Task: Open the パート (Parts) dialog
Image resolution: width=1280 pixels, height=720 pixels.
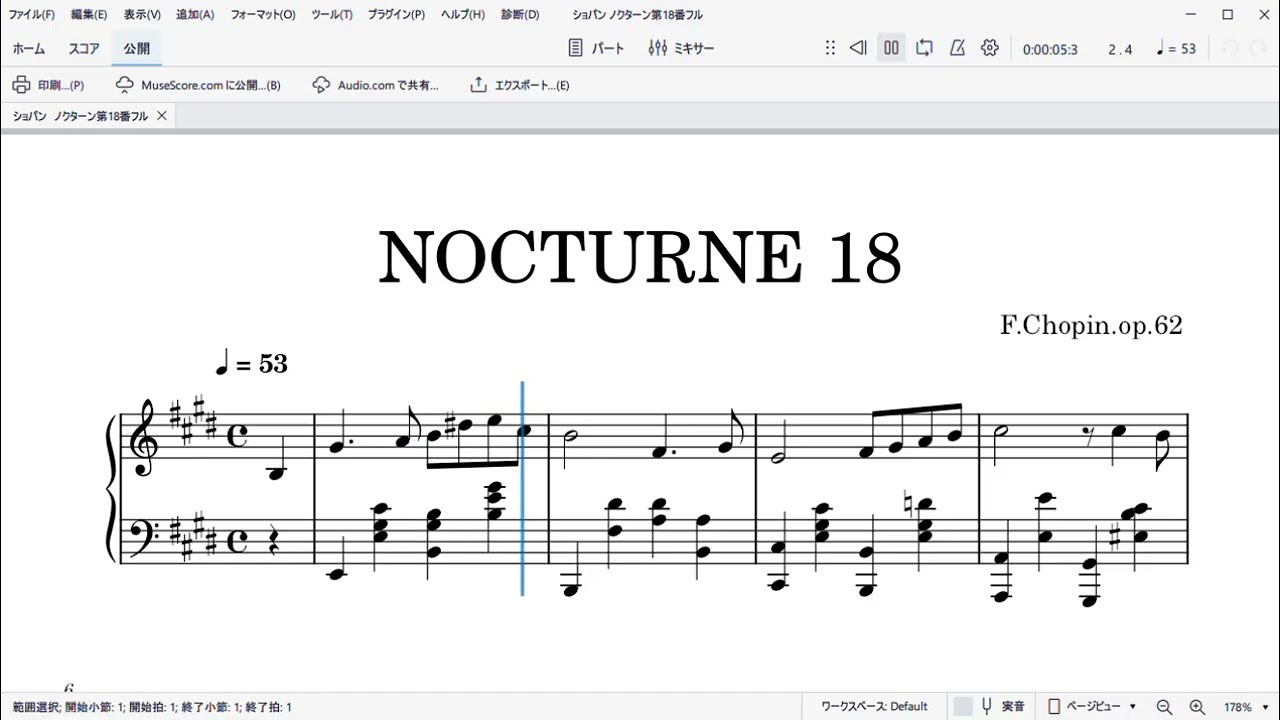Action: pyautogui.click(x=596, y=48)
